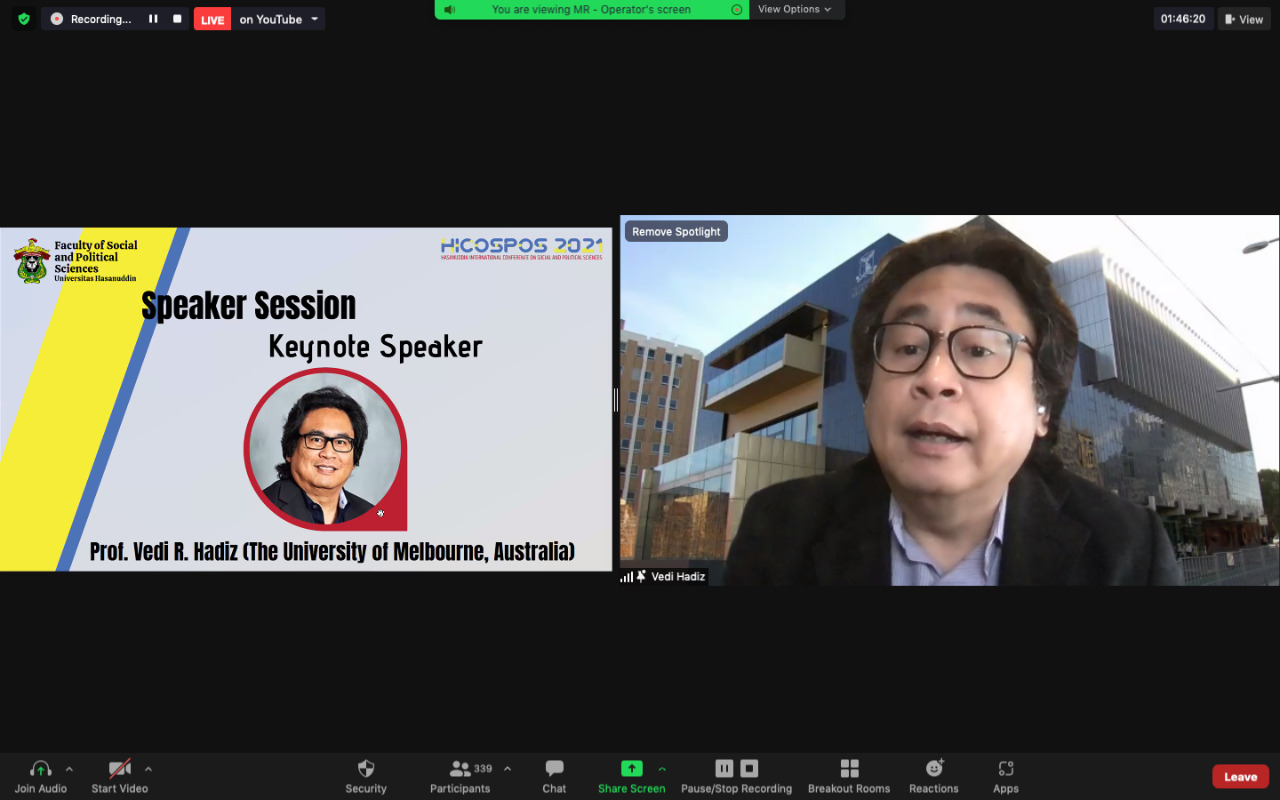Open the Apps panel
The image size is (1280, 800).
[x=1006, y=769]
